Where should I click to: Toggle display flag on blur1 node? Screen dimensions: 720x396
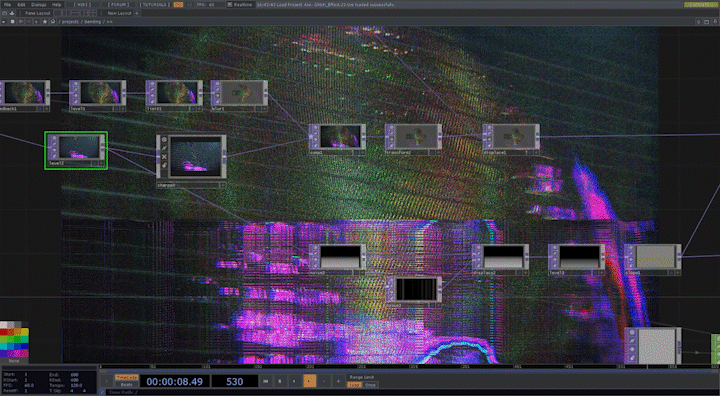(x=259, y=109)
